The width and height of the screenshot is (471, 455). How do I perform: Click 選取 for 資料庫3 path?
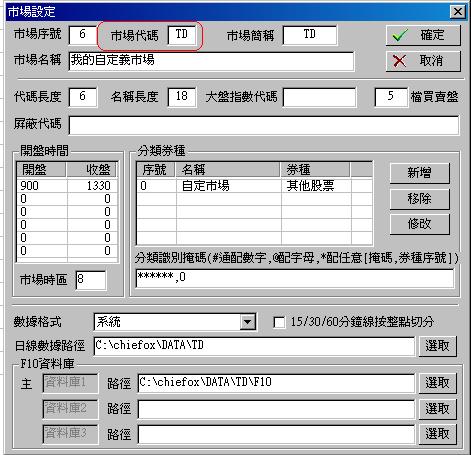pos(437,434)
